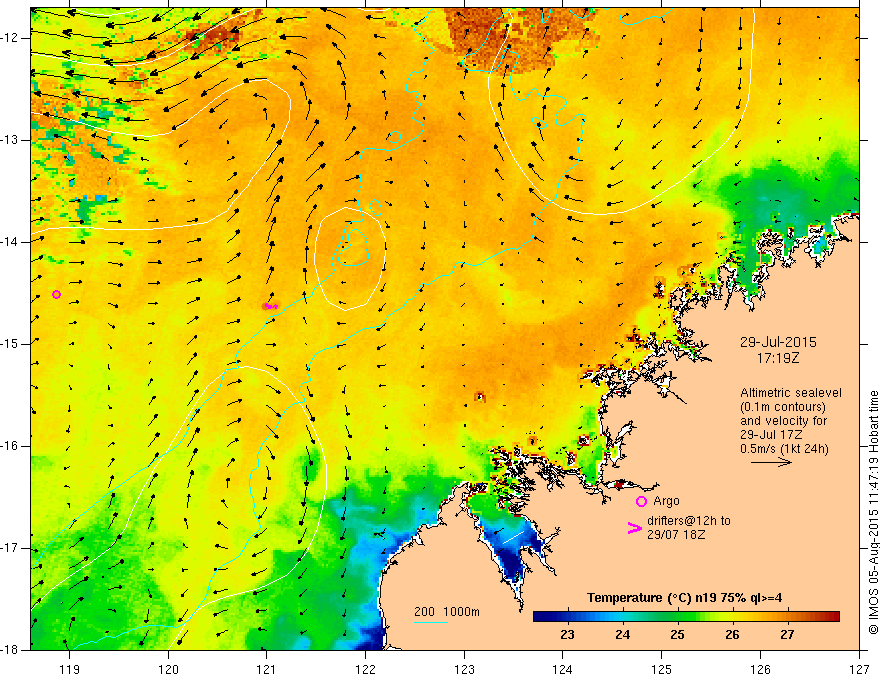The image size is (880, 680).
Task: Click the longitude axis label '119'
Action: (x=70, y=669)
